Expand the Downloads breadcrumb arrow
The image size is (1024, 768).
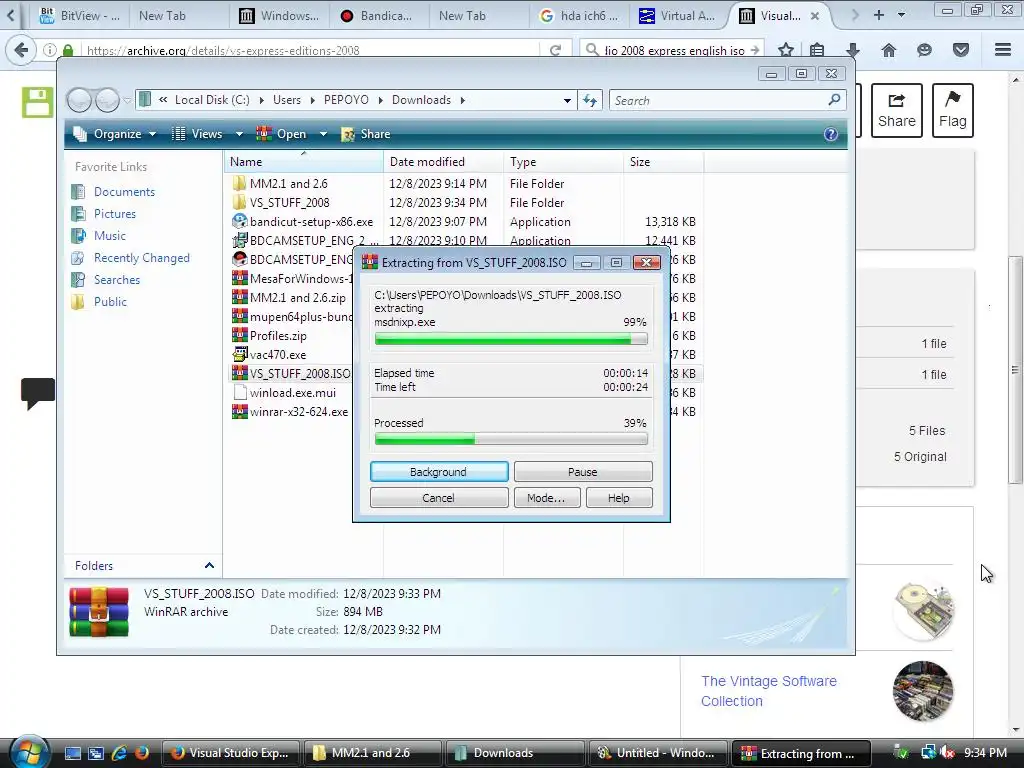click(462, 100)
